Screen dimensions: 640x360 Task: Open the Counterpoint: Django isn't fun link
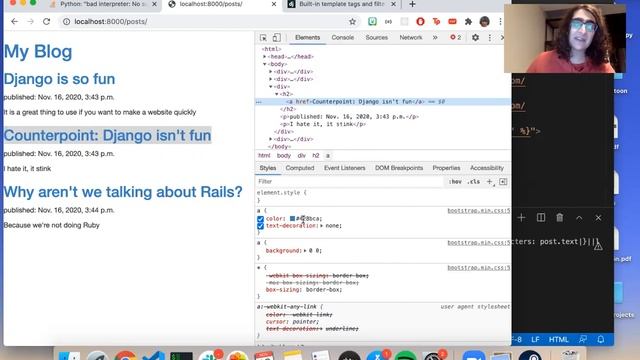click(x=107, y=136)
